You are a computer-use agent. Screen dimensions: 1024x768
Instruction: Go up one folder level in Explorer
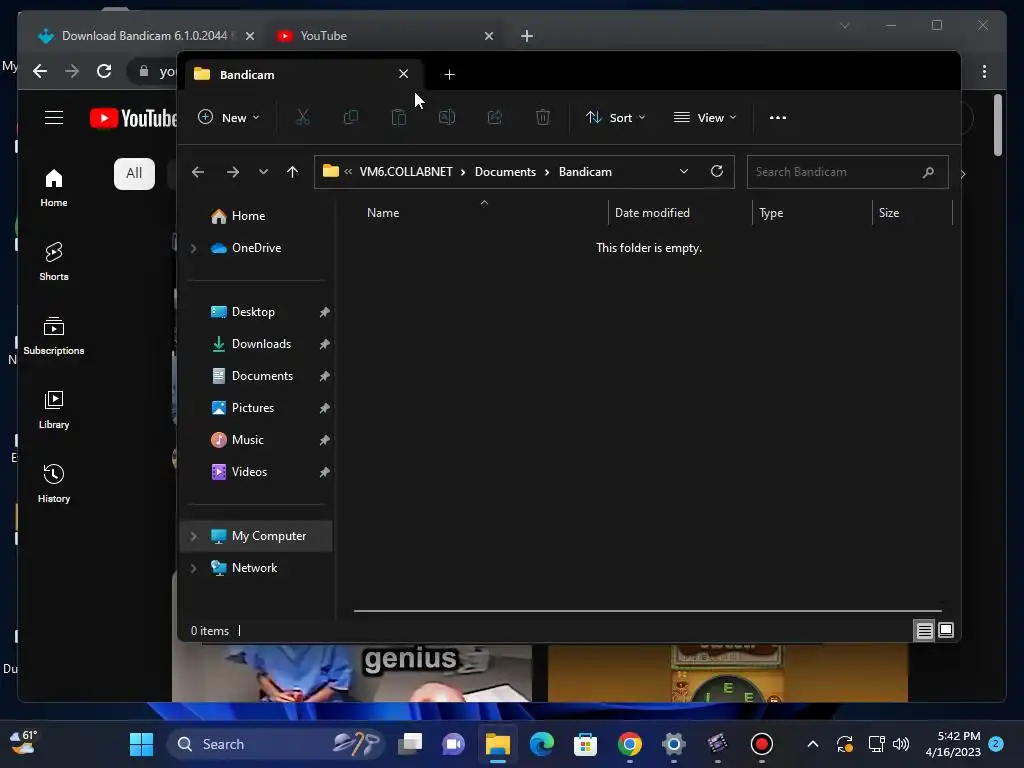coord(293,172)
